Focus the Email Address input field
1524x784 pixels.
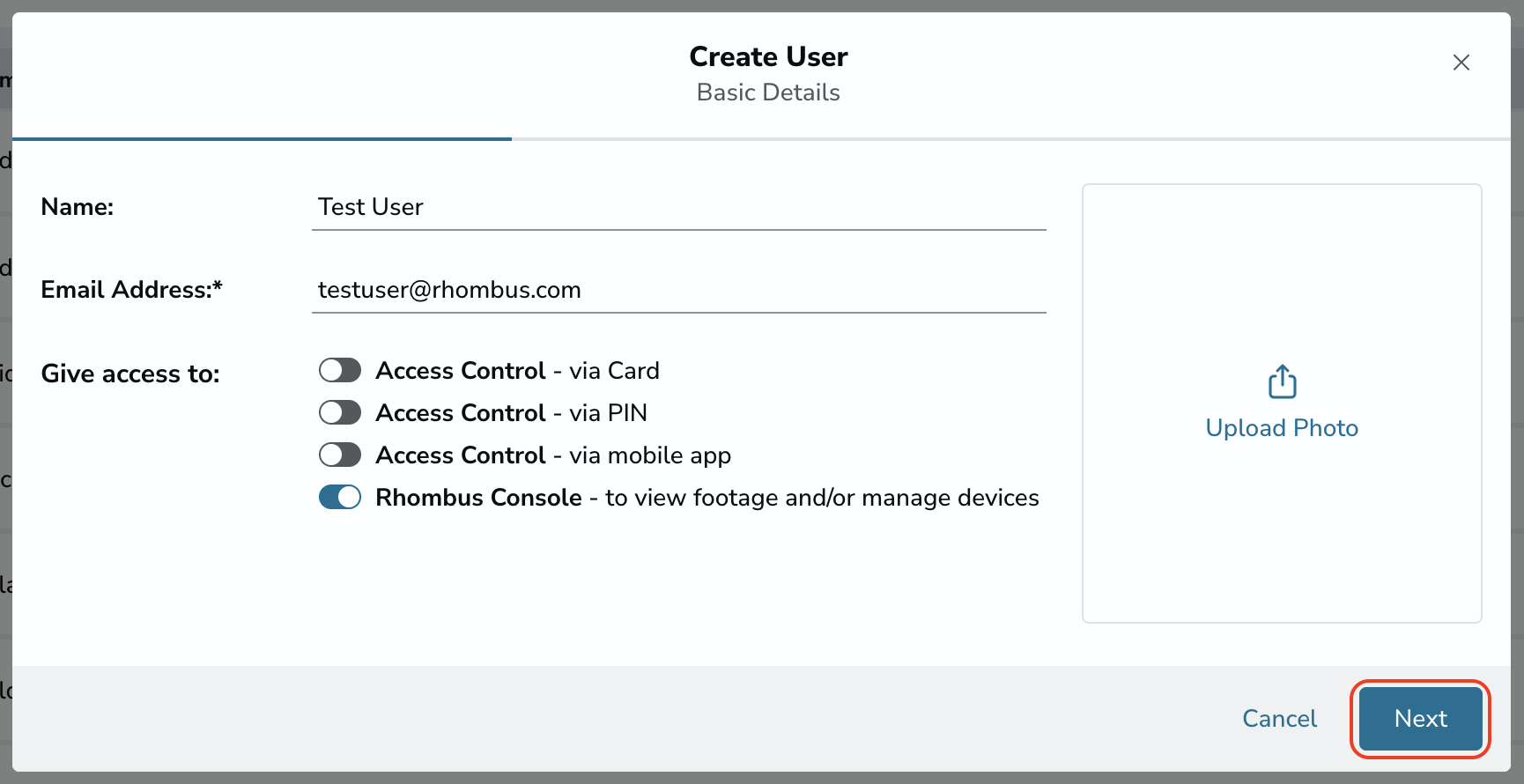coord(678,290)
